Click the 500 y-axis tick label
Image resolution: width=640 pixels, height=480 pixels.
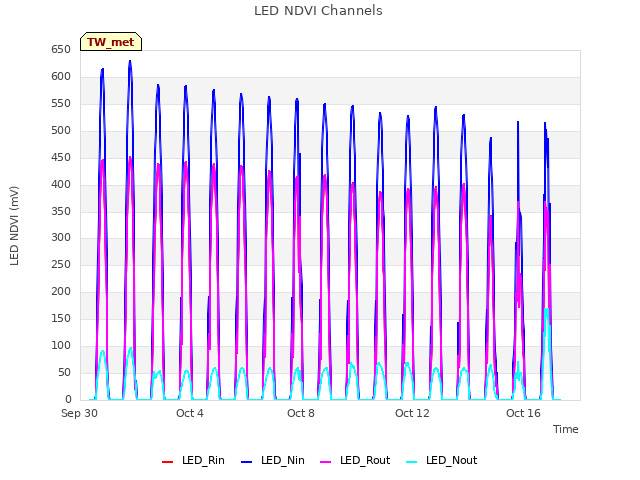pyautogui.click(x=61, y=130)
